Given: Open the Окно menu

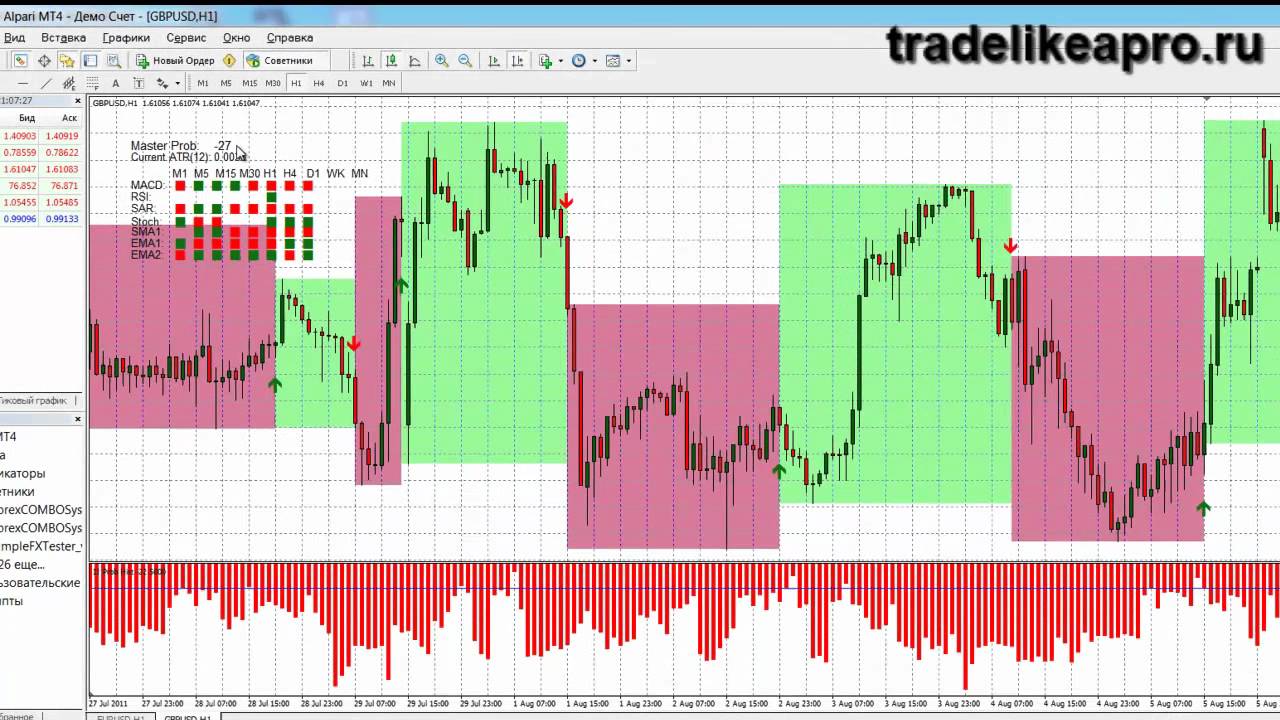Looking at the screenshot, I should tap(237, 38).
